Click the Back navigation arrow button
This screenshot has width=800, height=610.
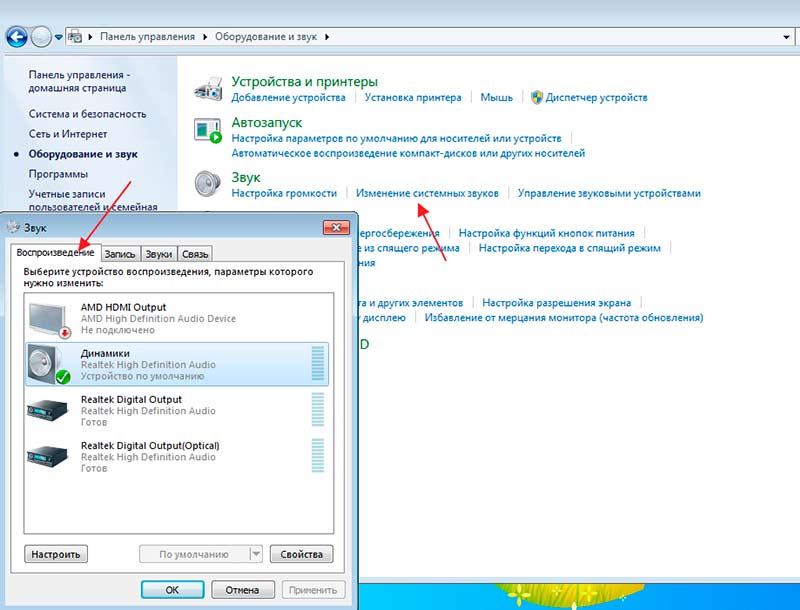tap(16, 37)
